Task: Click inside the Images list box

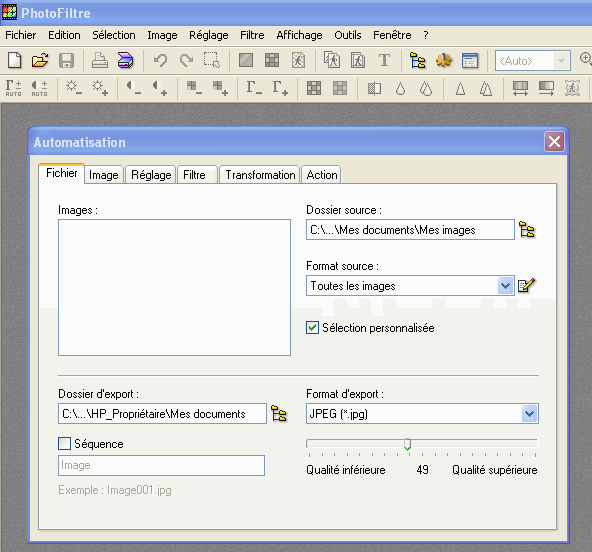Action: (x=174, y=287)
